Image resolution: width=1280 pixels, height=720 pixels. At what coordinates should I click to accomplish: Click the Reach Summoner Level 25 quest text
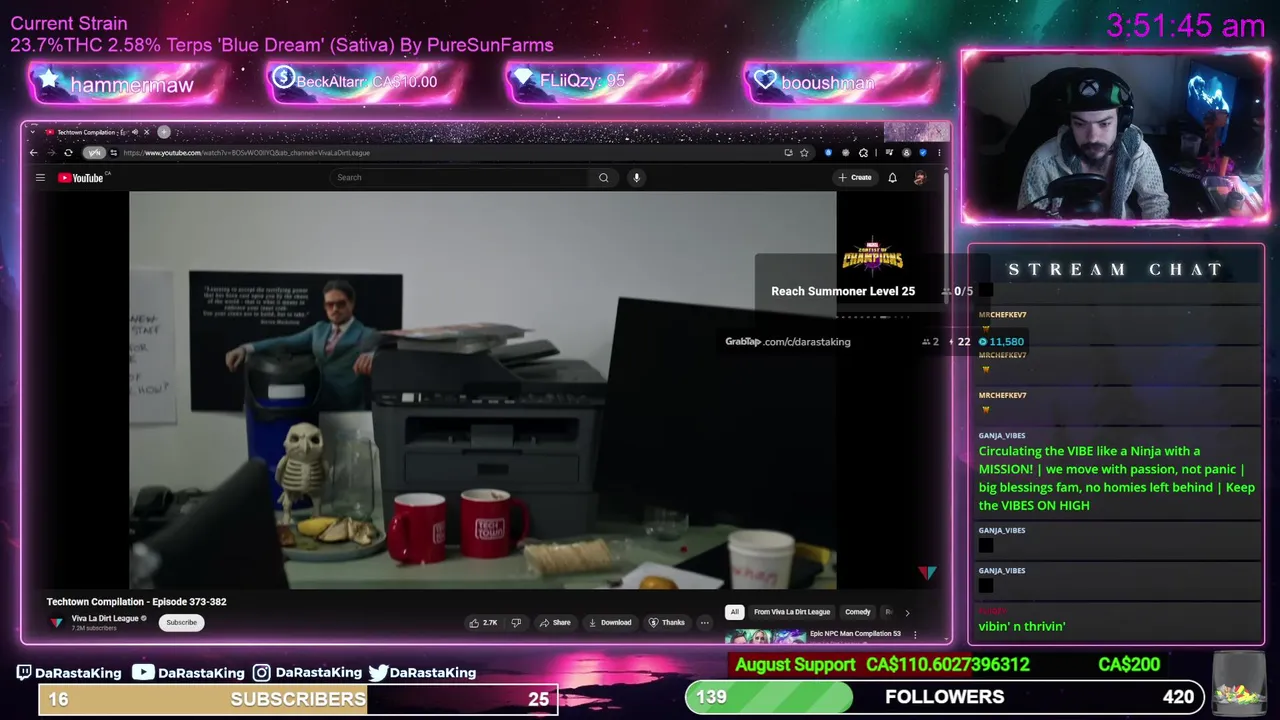click(x=843, y=291)
